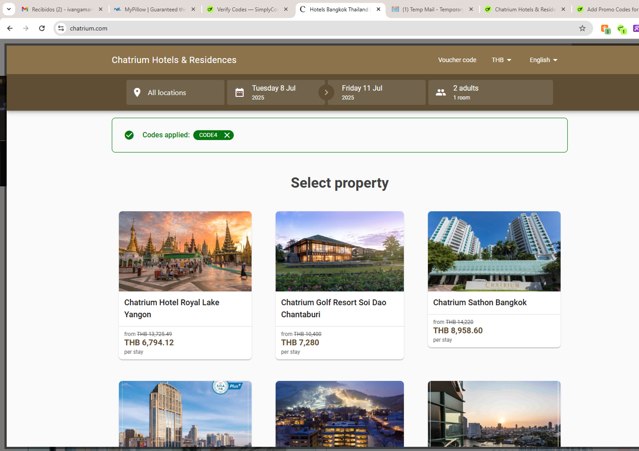Screen dimensions: 639x451
Task: Click the chatrium.com address bar
Action: coord(322,28)
